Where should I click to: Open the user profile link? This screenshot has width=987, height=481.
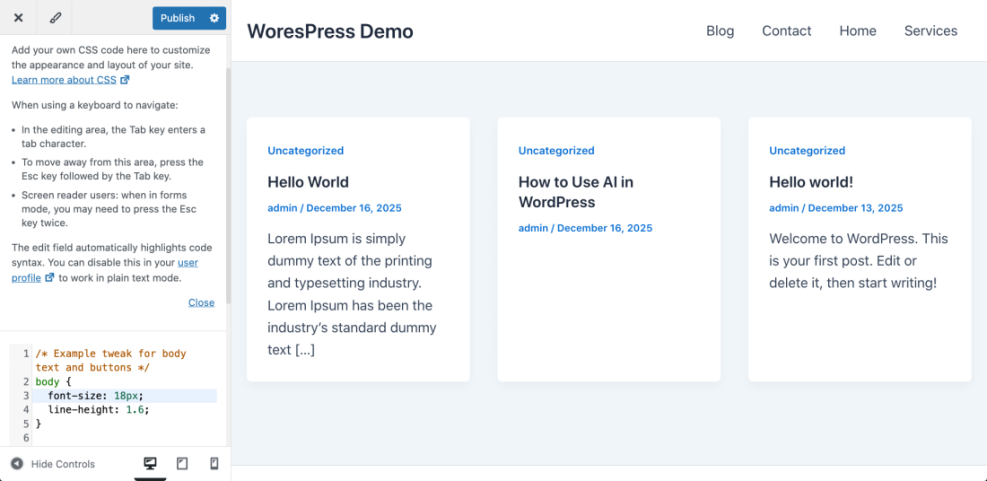(x=104, y=270)
